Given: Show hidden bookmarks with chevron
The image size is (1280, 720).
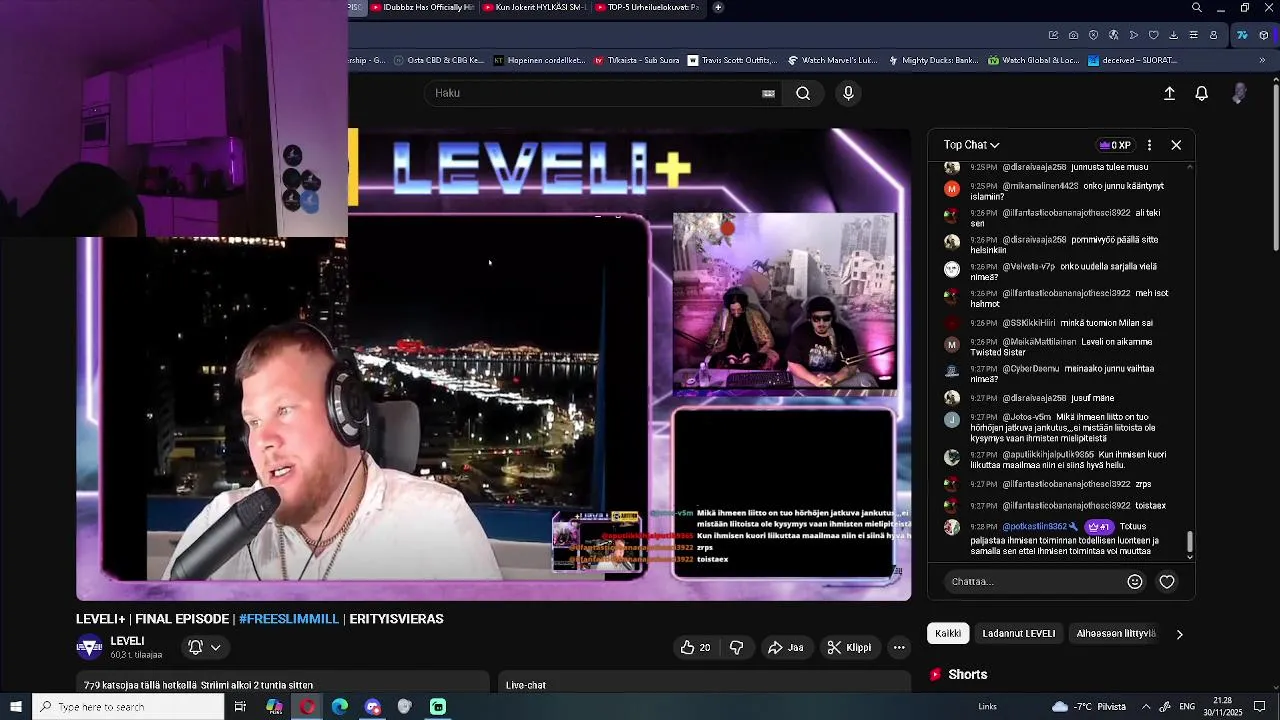Looking at the screenshot, I should 1262,60.
